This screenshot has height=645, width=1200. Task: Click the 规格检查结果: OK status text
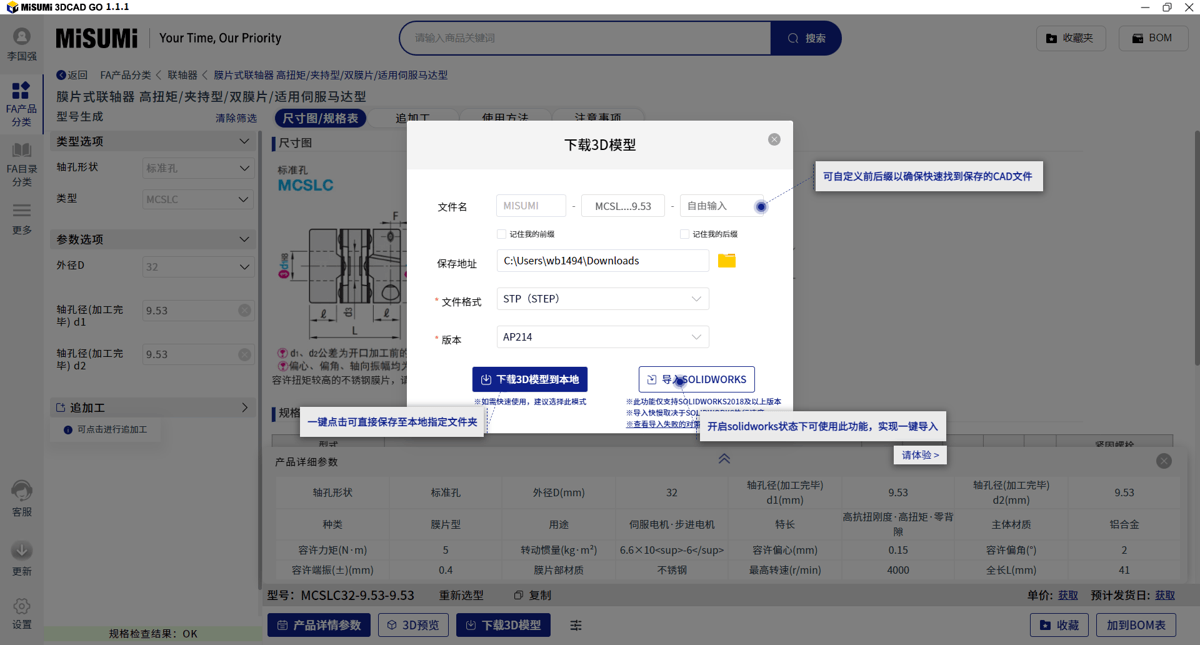153,634
